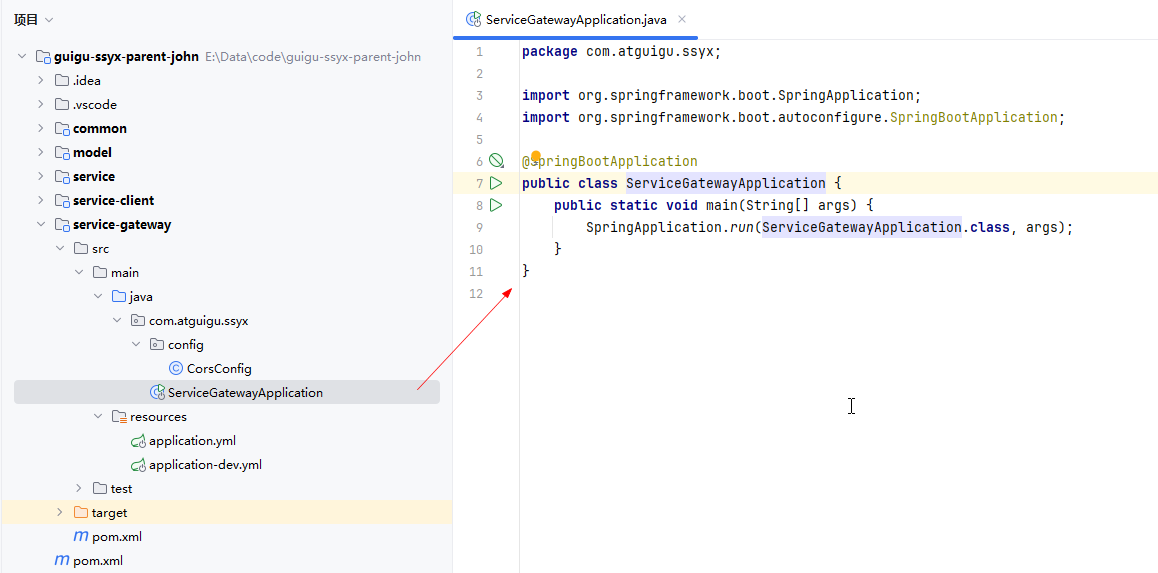
Task: Select pom.xml under service-gateway
Action: (x=117, y=537)
